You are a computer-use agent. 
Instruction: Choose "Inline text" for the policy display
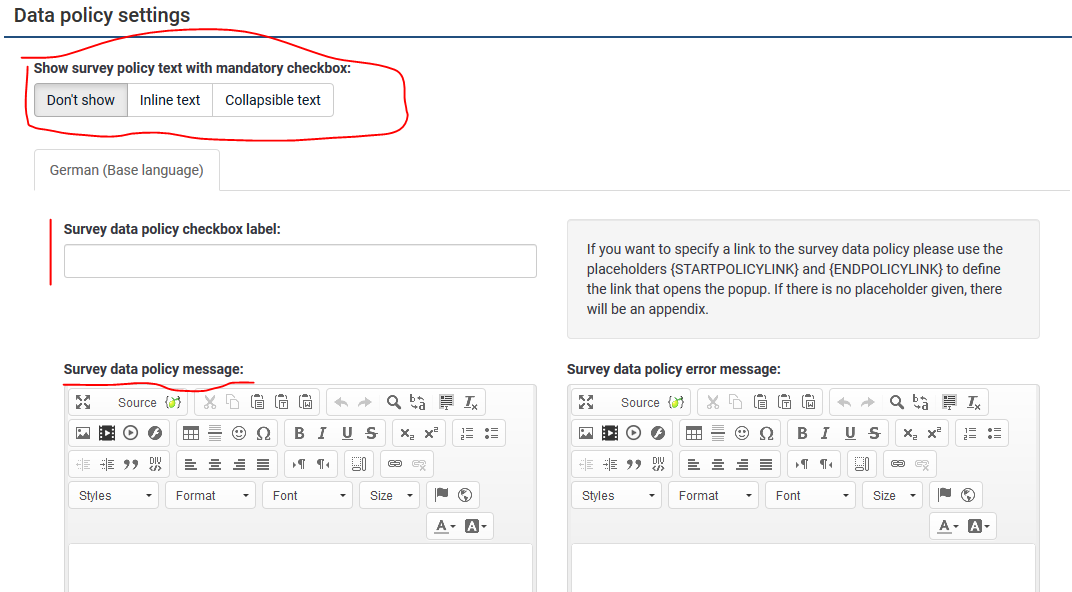tap(170, 100)
